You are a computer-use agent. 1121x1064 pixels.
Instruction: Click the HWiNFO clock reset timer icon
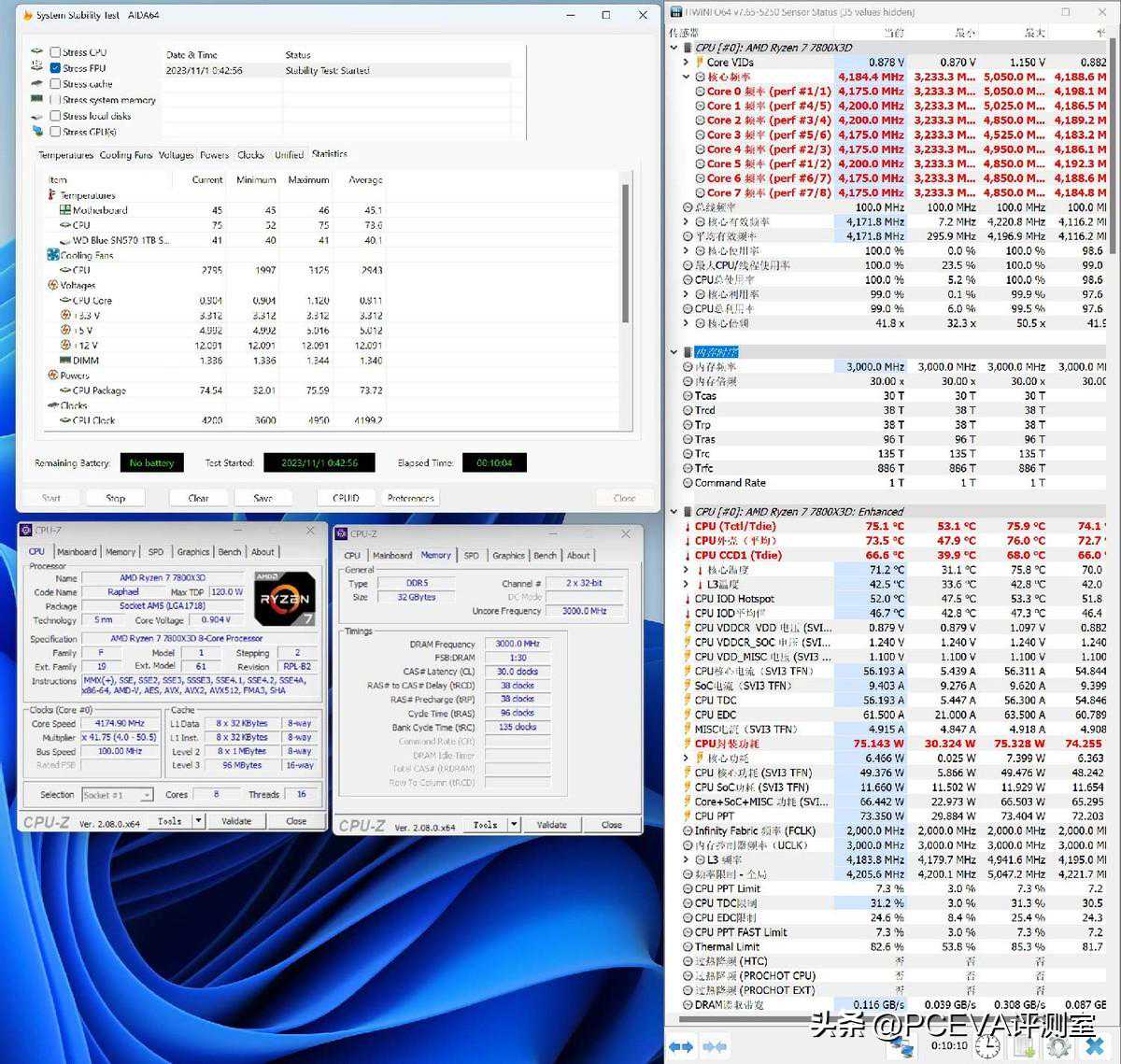coord(987,1047)
